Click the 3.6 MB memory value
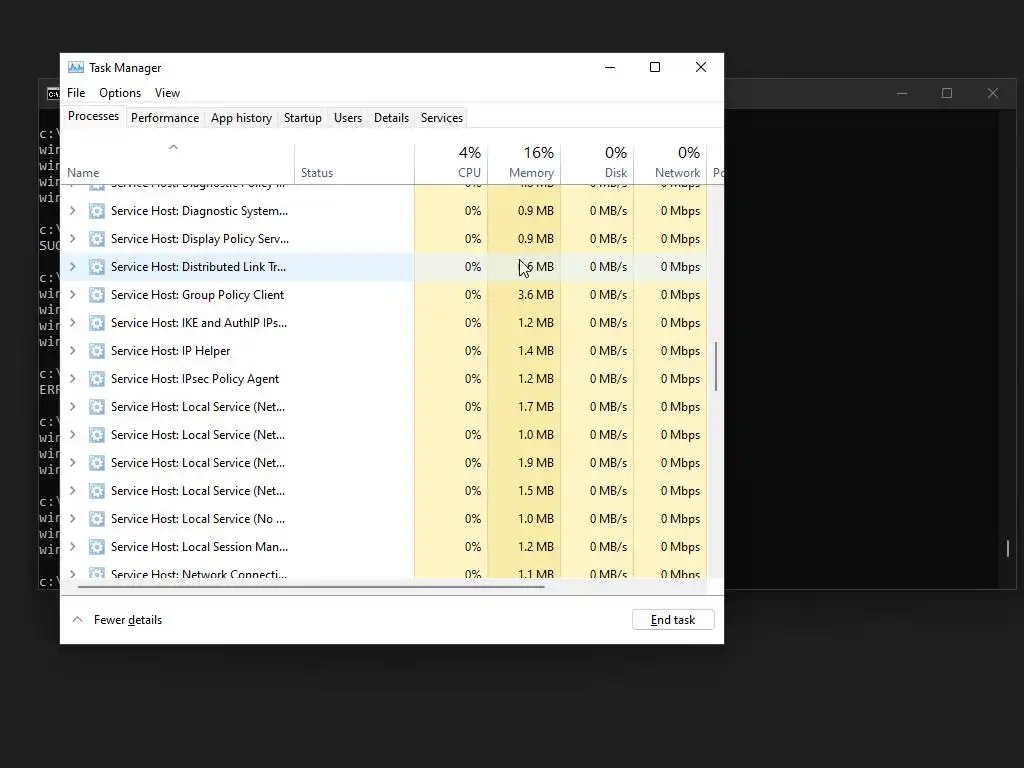Viewport: 1024px width, 768px height. point(536,295)
